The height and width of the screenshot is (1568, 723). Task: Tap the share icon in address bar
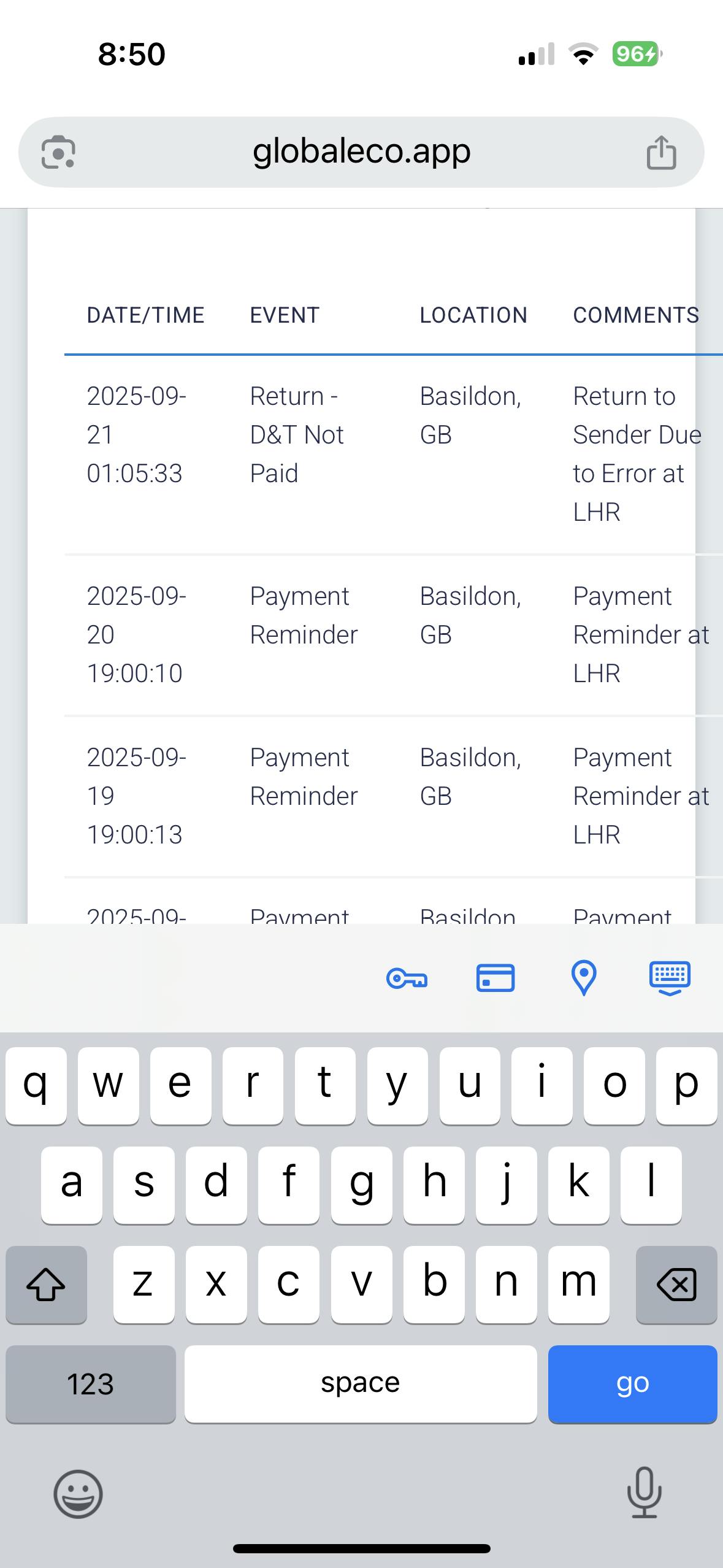(x=661, y=152)
